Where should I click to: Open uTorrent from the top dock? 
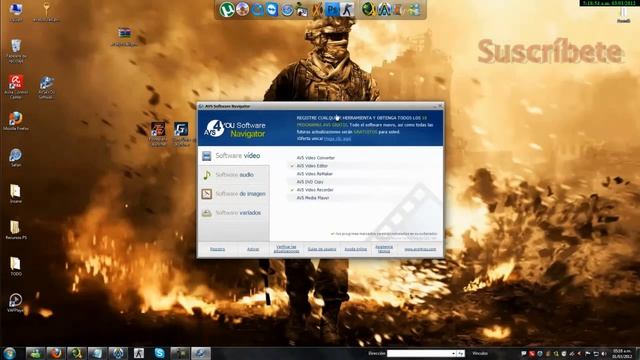[x=227, y=9]
